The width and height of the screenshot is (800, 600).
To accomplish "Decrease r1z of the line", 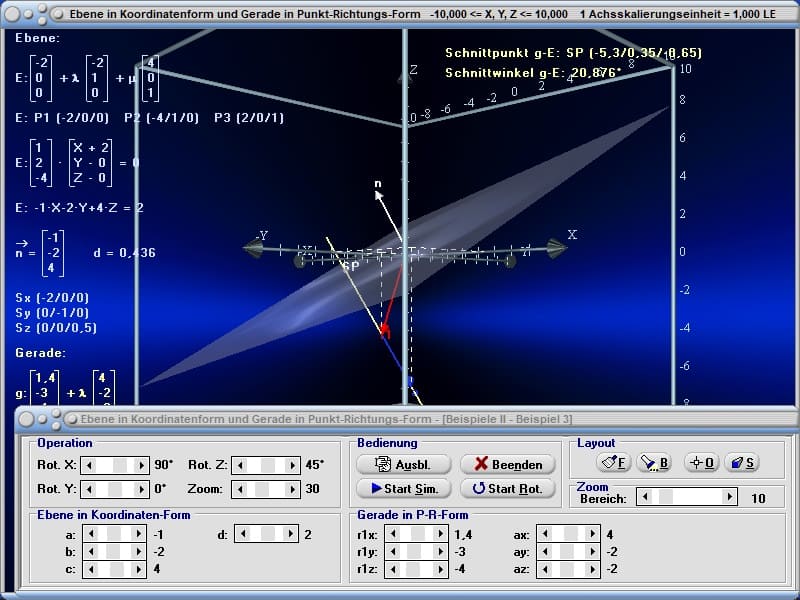I will pos(393,569).
